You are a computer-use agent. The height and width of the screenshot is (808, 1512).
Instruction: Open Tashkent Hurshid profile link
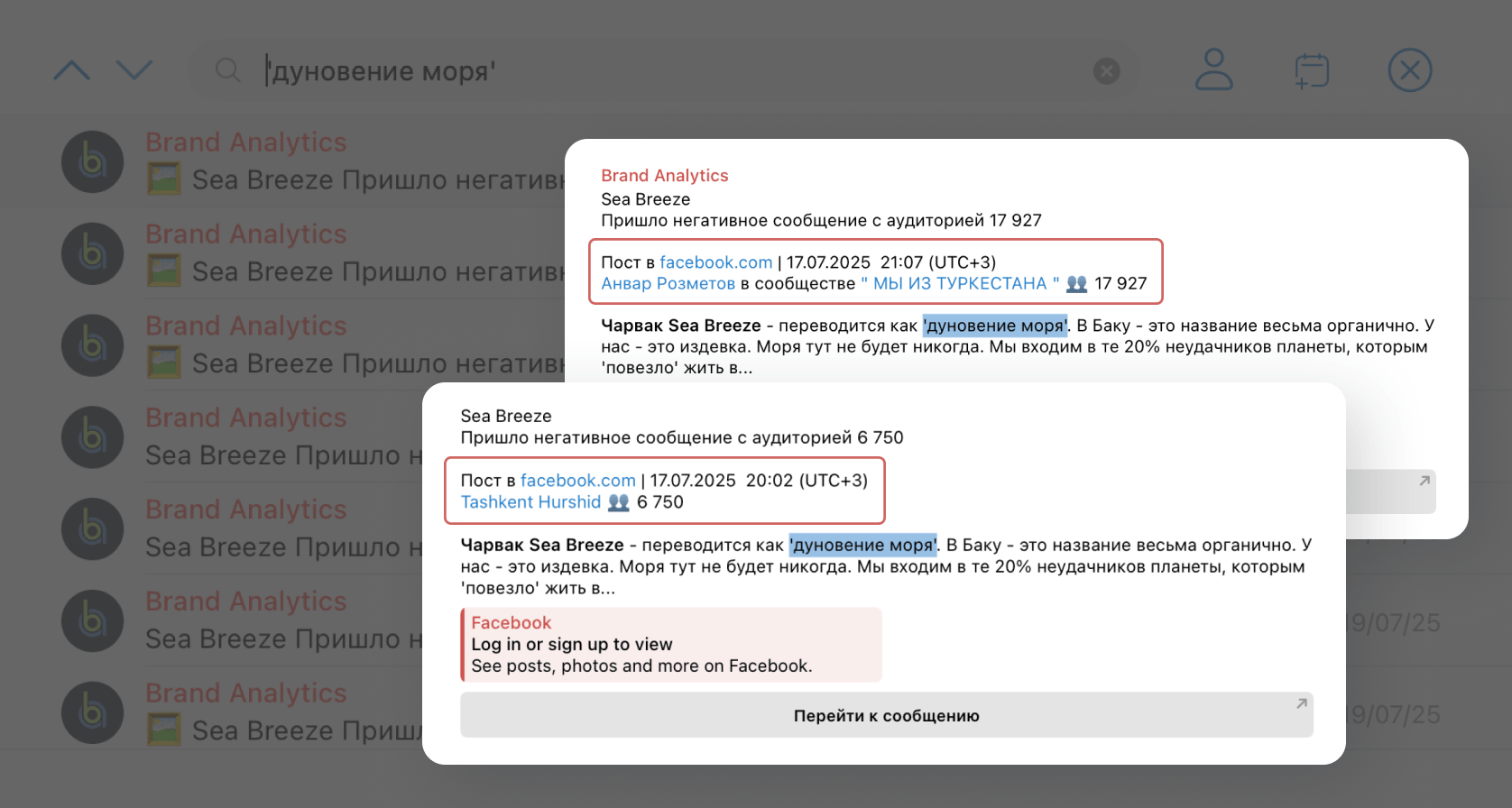point(530,502)
